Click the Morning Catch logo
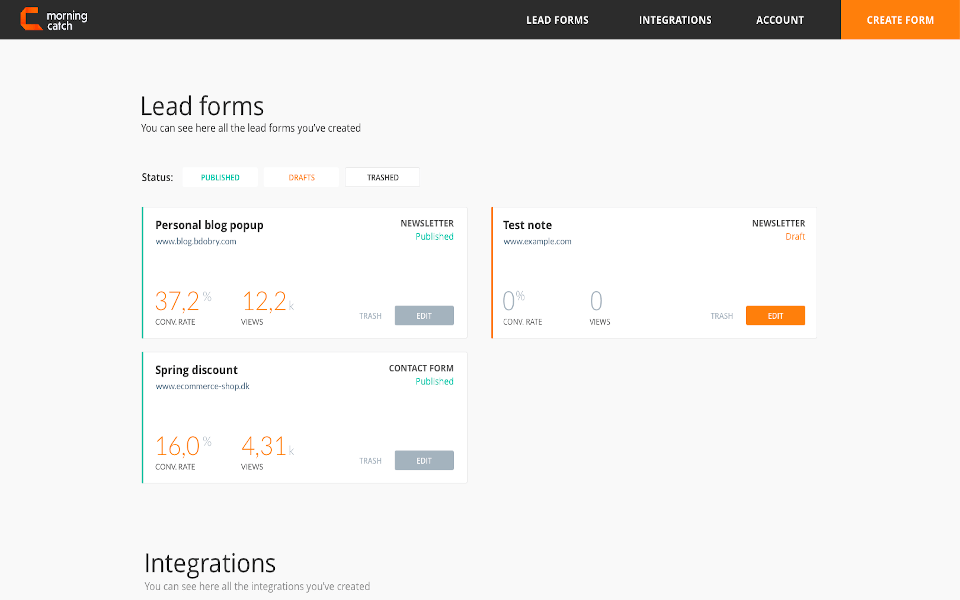Viewport: 960px width, 600px height. coord(54,20)
